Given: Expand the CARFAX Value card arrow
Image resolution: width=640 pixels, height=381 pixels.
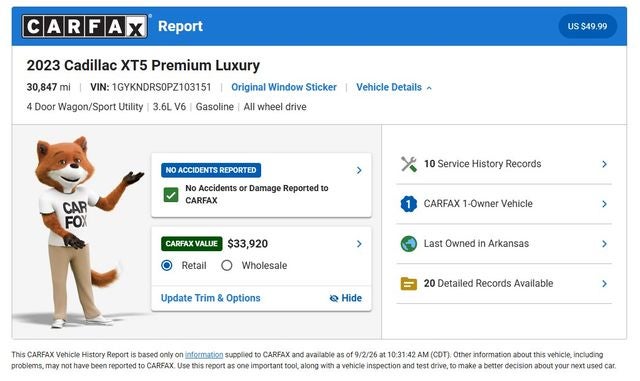Looking at the screenshot, I should coord(359,244).
